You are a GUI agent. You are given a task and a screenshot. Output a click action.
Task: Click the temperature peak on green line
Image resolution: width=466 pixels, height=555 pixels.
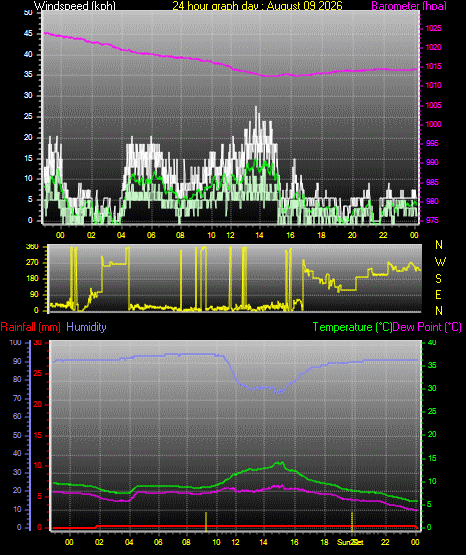(x=280, y=463)
